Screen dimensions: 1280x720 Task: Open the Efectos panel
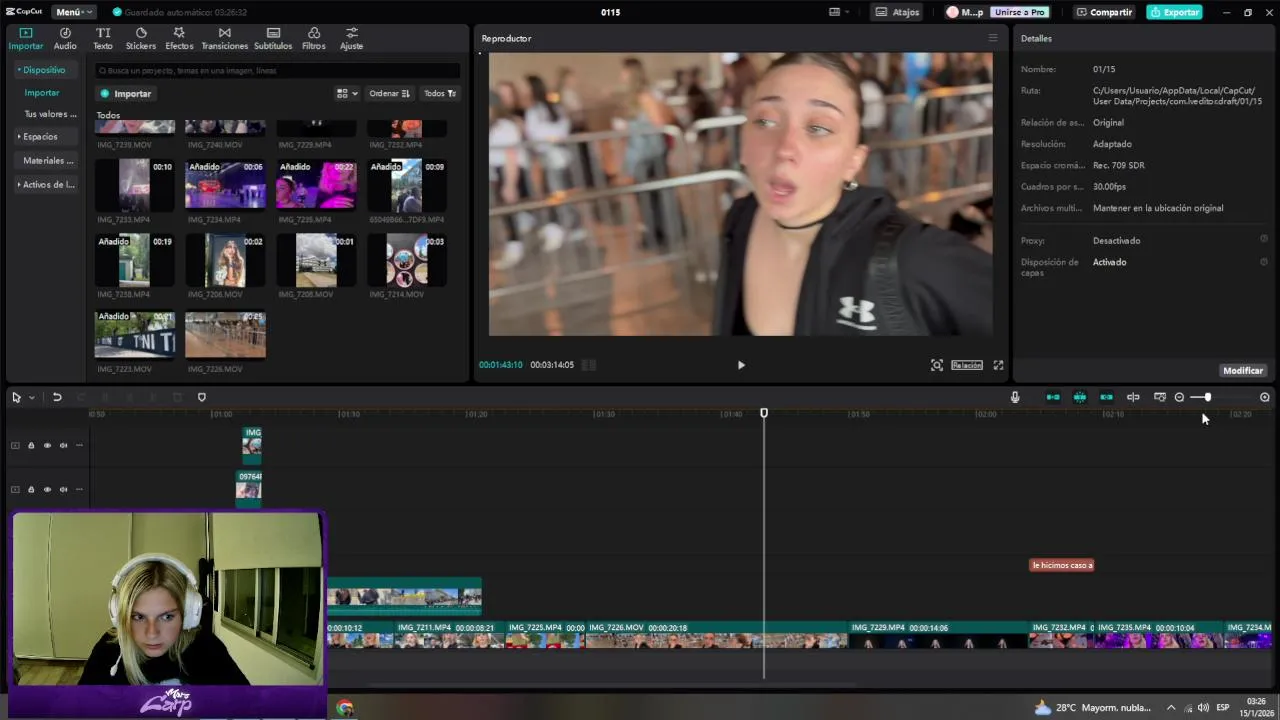click(x=179, y=38)
